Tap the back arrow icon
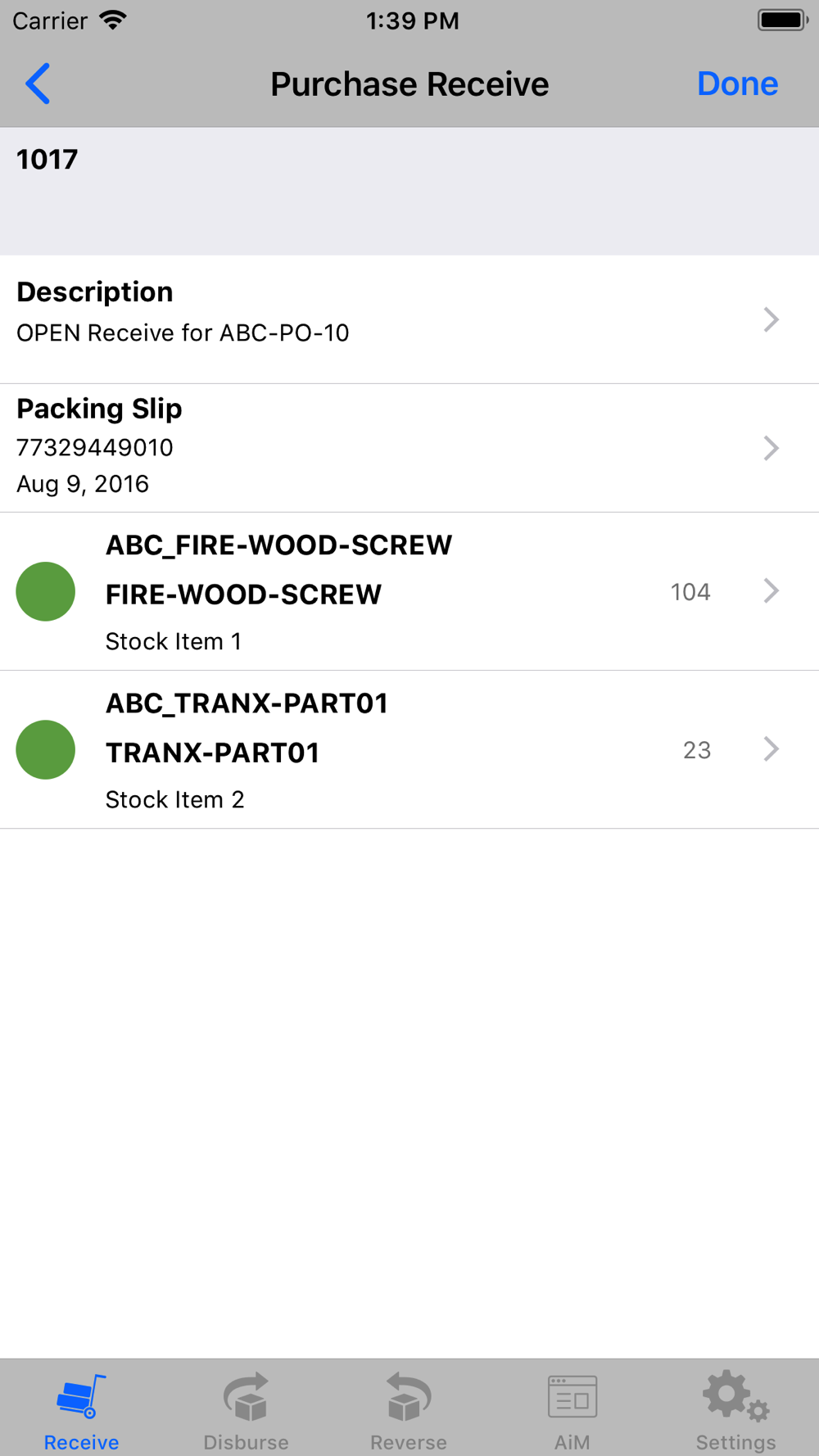This screenshot has height=1456, width=819. (38, 84)
